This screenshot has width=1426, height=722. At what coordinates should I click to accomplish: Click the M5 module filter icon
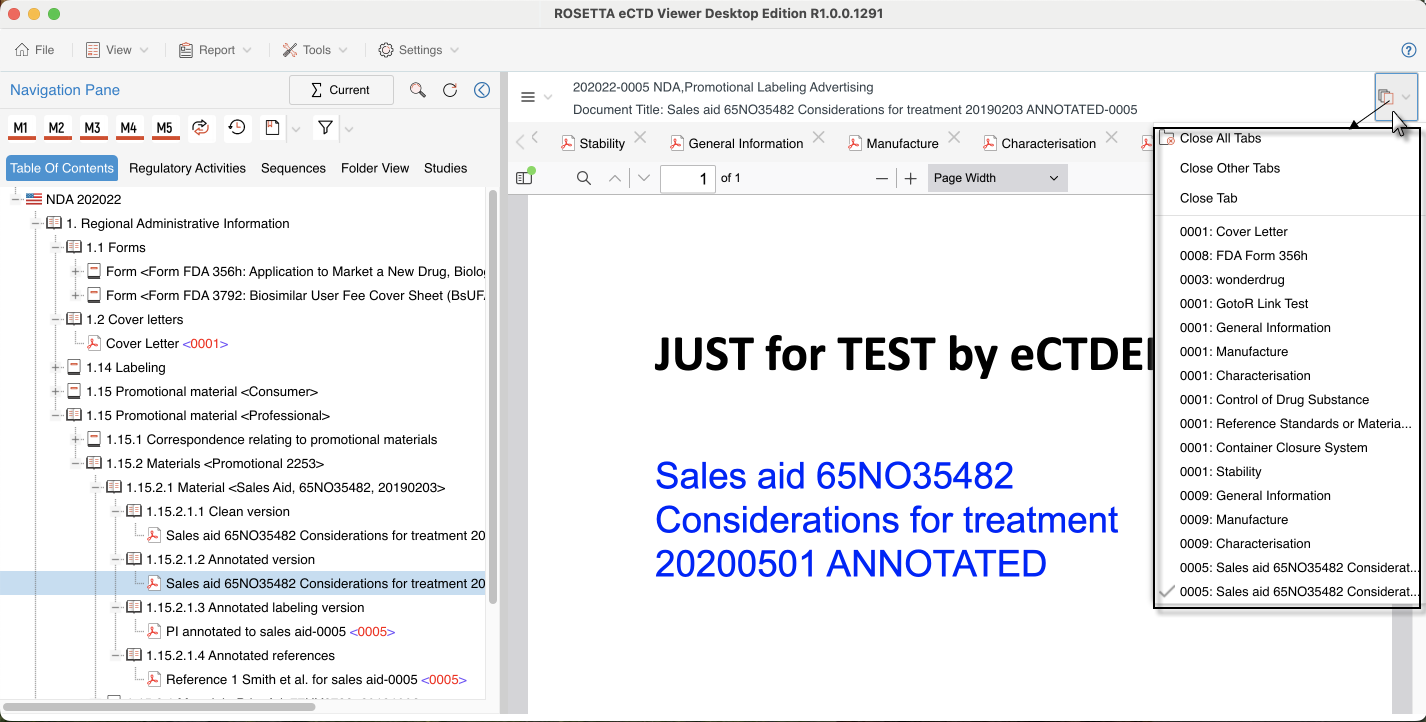tap(164, 128)
